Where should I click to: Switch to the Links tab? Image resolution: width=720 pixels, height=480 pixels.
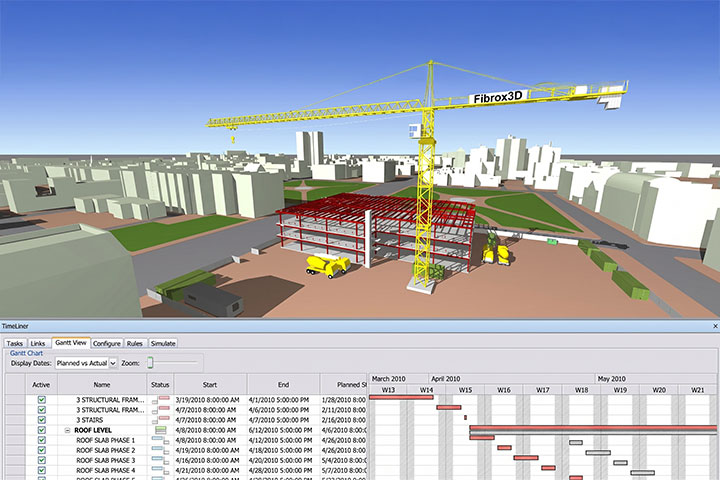[38, 343]
